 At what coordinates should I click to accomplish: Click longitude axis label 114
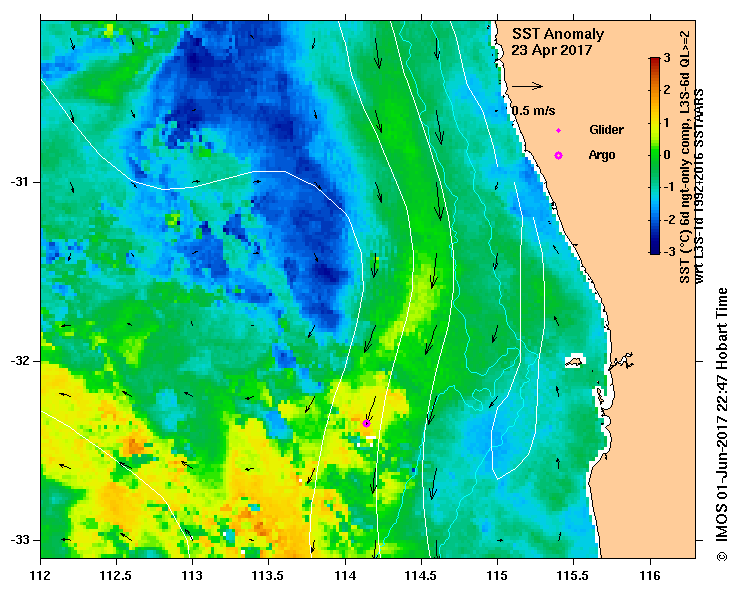click(x=345, y=576)
